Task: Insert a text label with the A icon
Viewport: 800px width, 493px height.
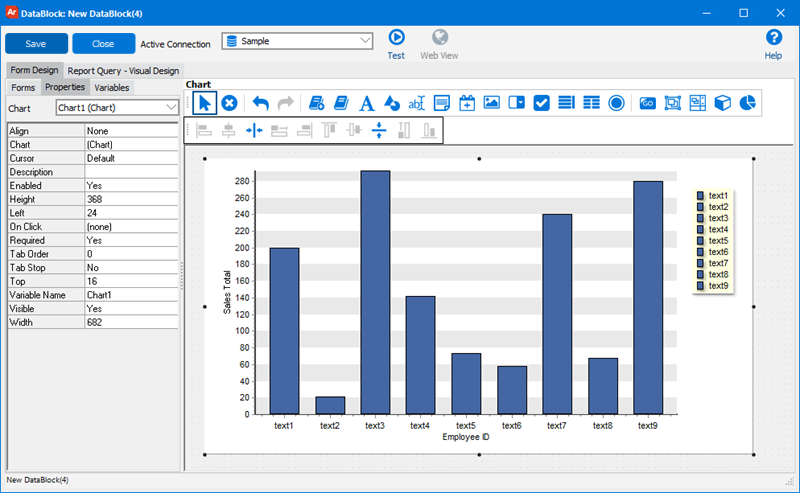Action: 366,102
